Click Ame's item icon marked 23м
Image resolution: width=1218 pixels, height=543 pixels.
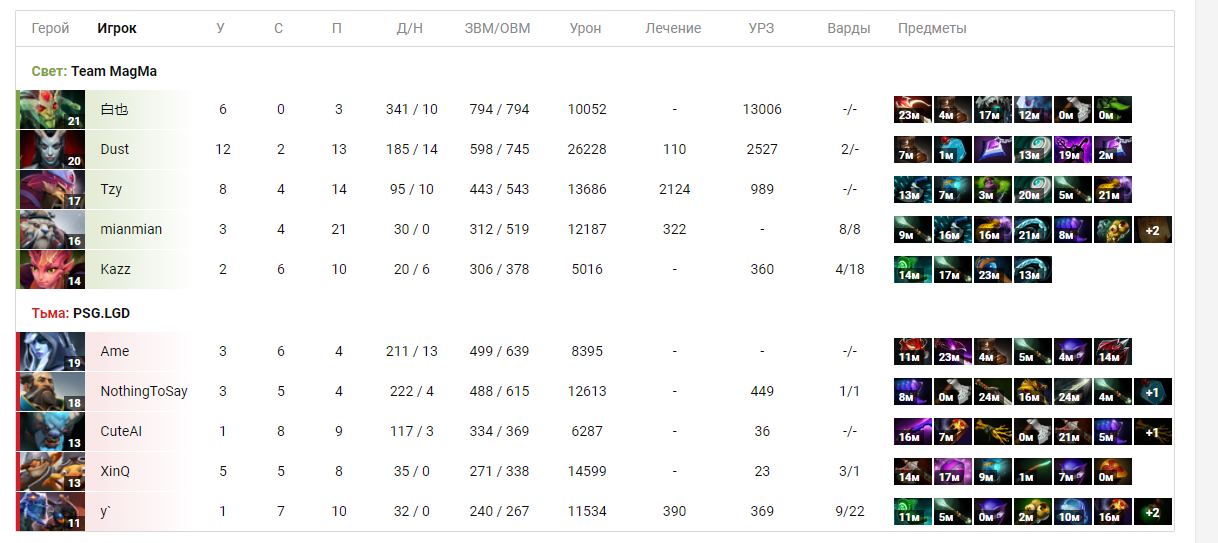953,351
